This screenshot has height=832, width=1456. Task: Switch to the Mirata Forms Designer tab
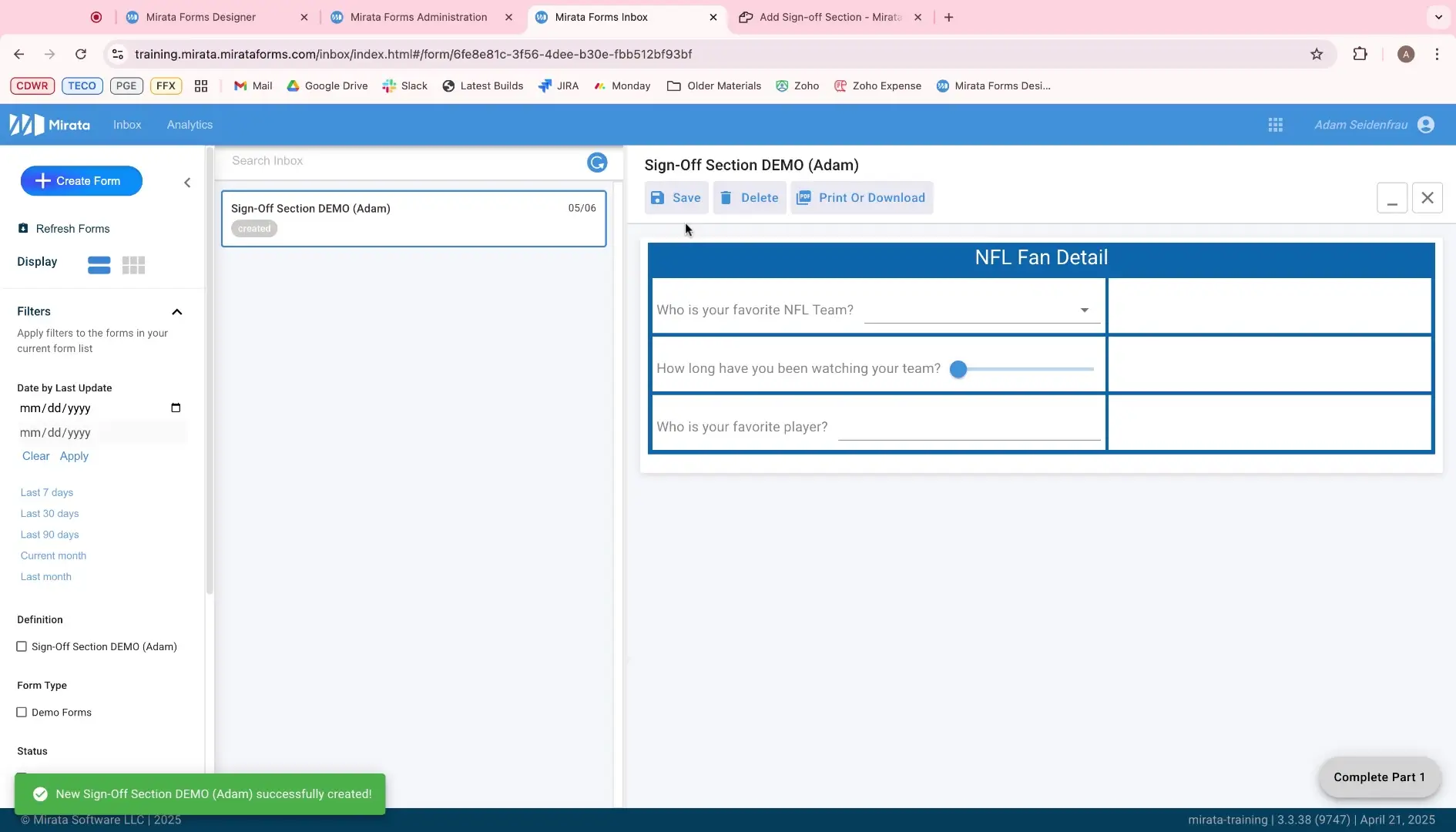pyautogui.click(x=200, y=17)
